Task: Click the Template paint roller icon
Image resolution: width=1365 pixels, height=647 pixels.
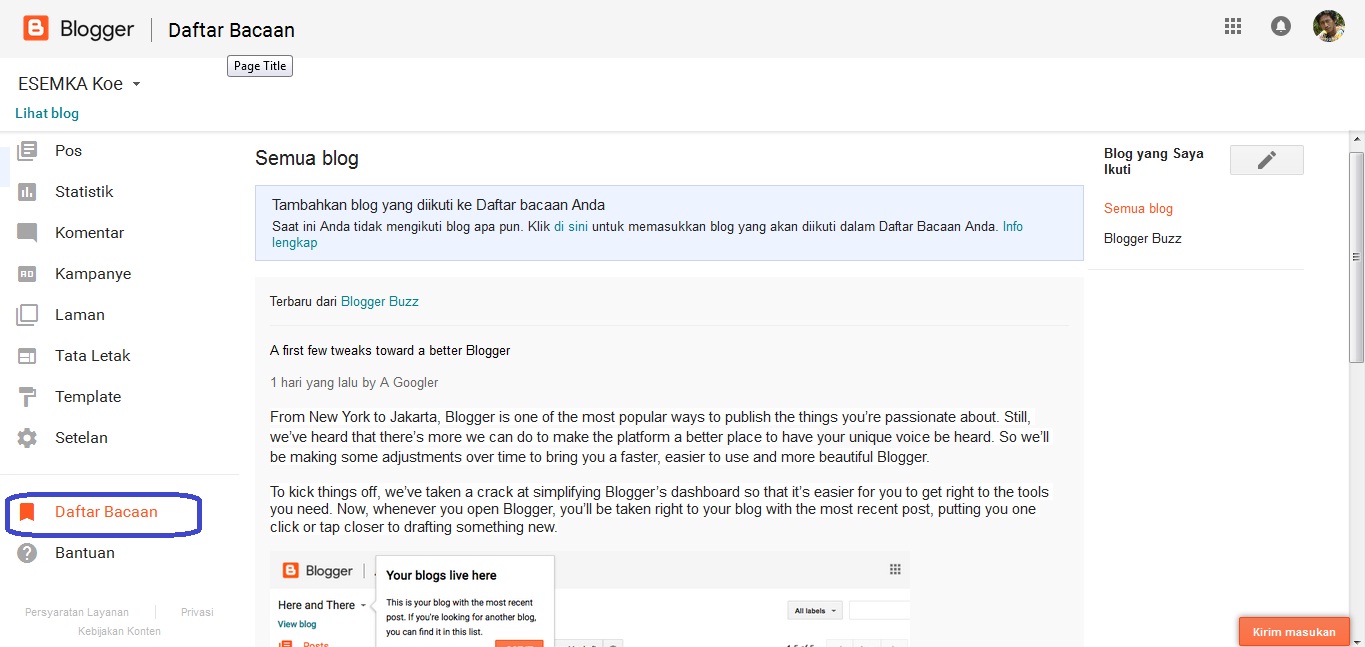Action: (27, 397)
